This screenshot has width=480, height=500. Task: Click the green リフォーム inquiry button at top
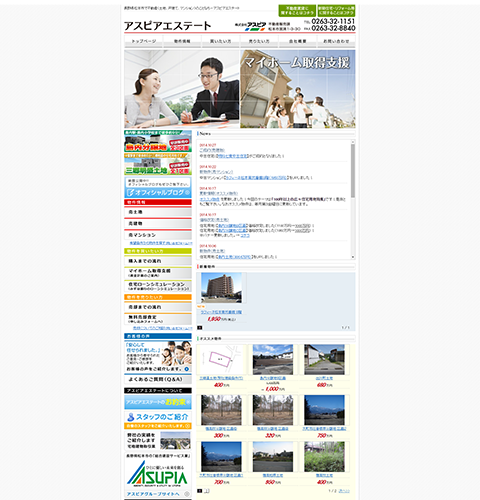click(336, 11)
